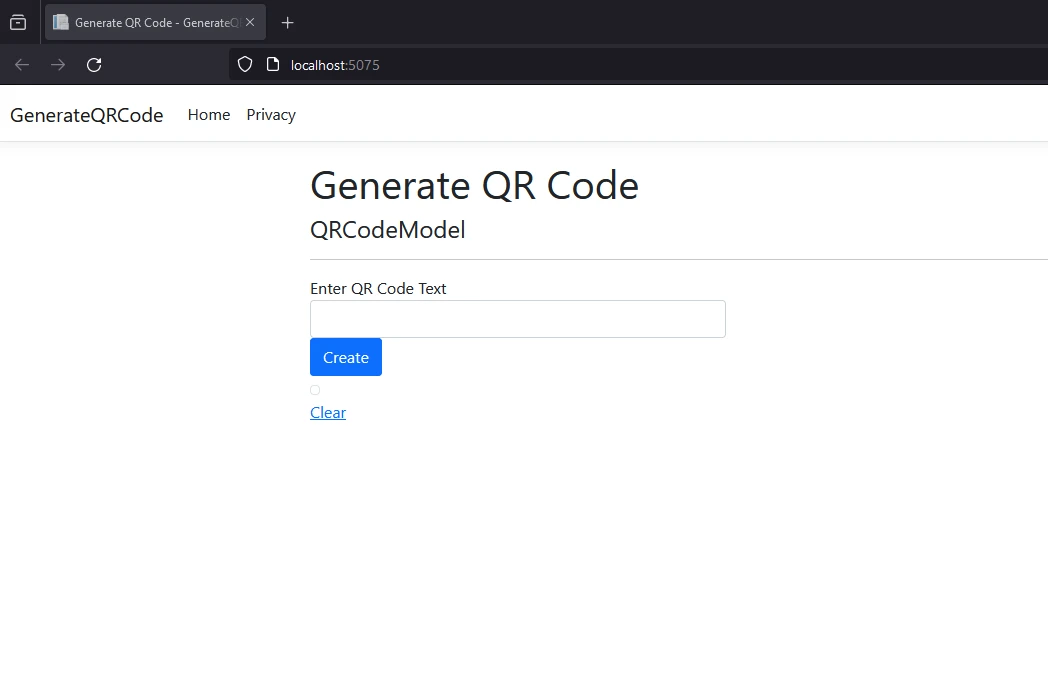Click the Firefox View icon in tab bar
This screenshot has height=697, width=1048.
pos(18,22)
